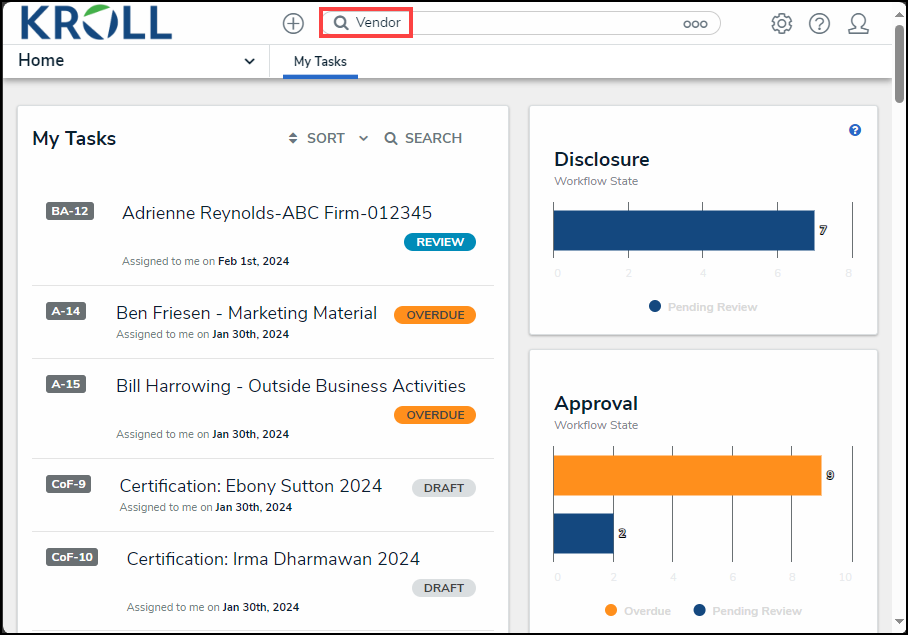908x635 pixels.
Task: Toggle Pending Review legend in Approval chart
Action: (747, 611)
